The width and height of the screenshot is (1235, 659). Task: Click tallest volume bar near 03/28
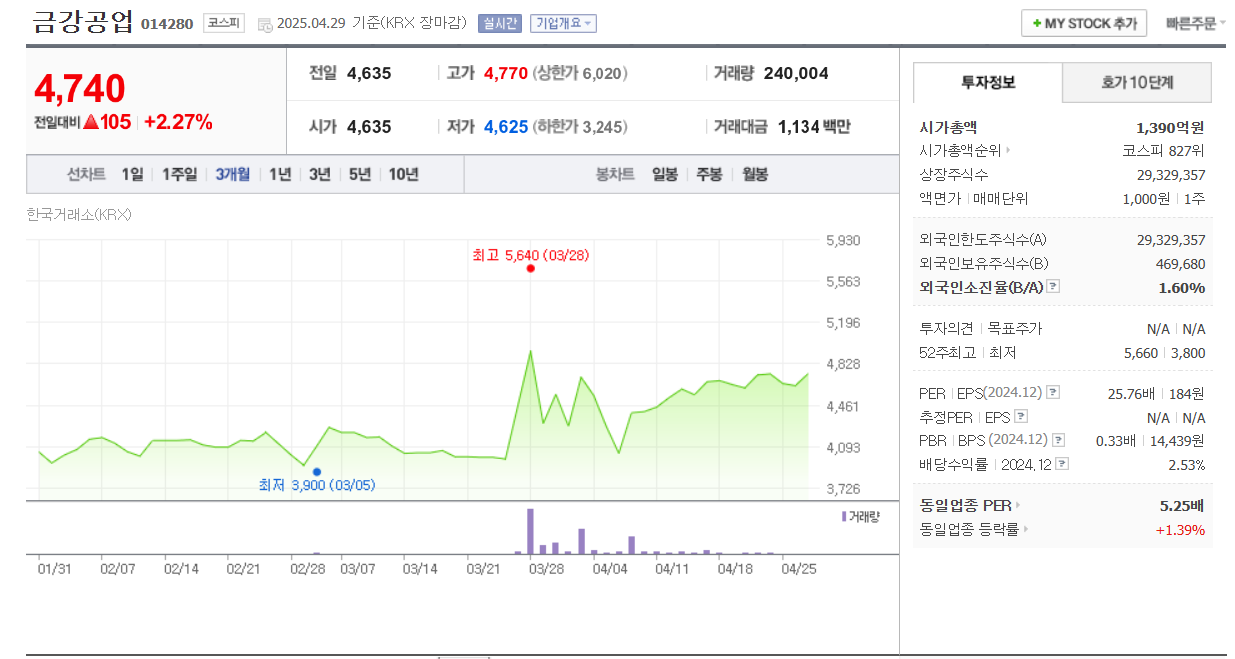[x=530, y=531]
